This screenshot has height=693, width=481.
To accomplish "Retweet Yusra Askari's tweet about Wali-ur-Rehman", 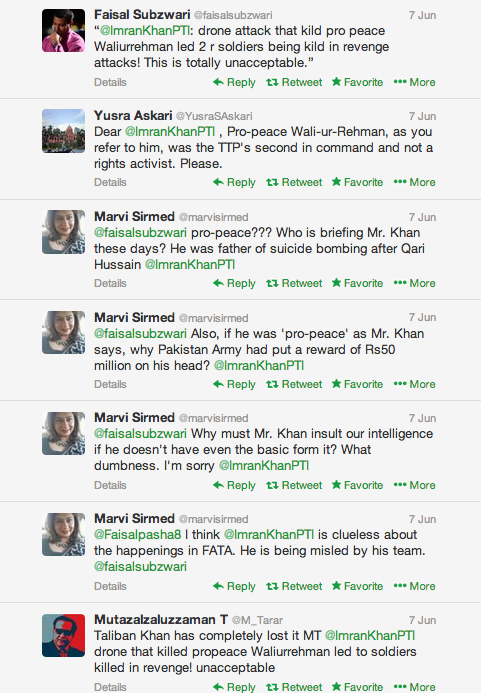I will coord(294,182).
